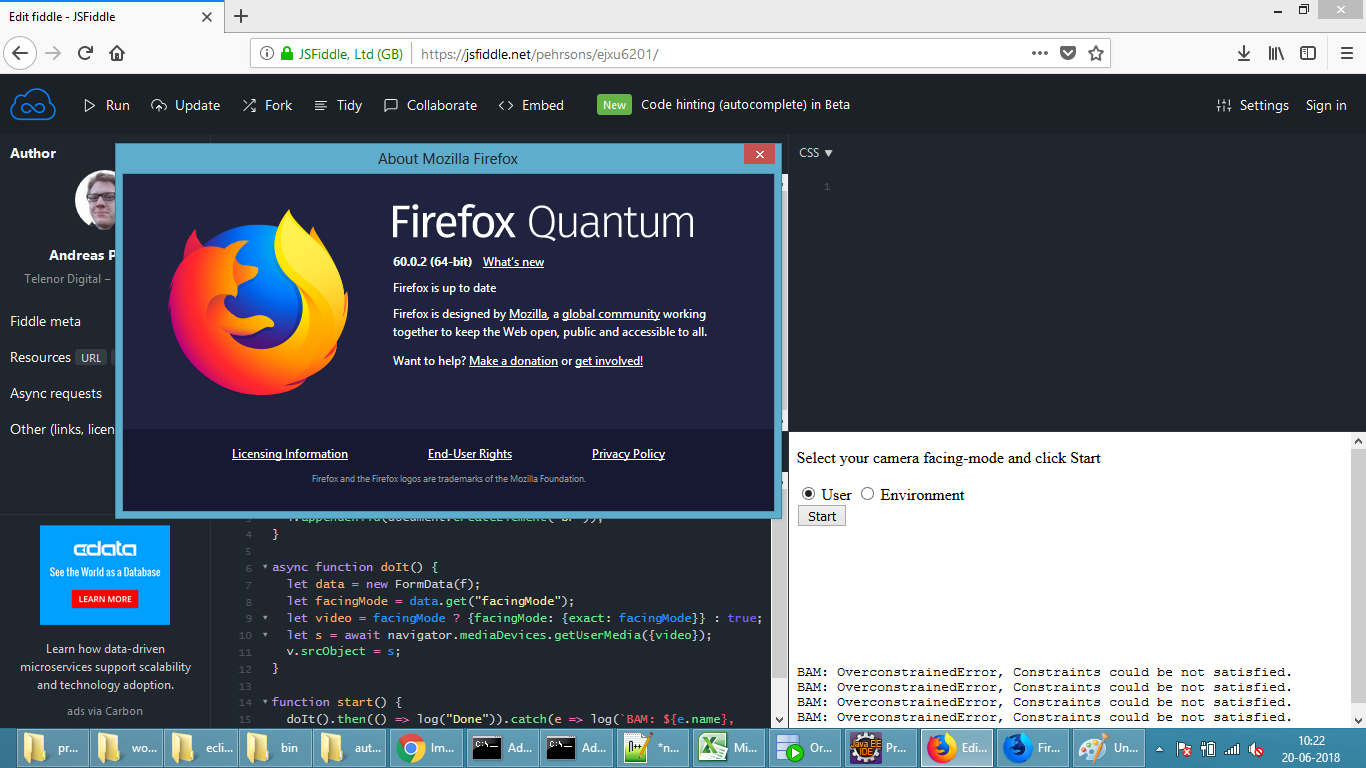
Task: Tidy the code
Action: coord(338,105)
